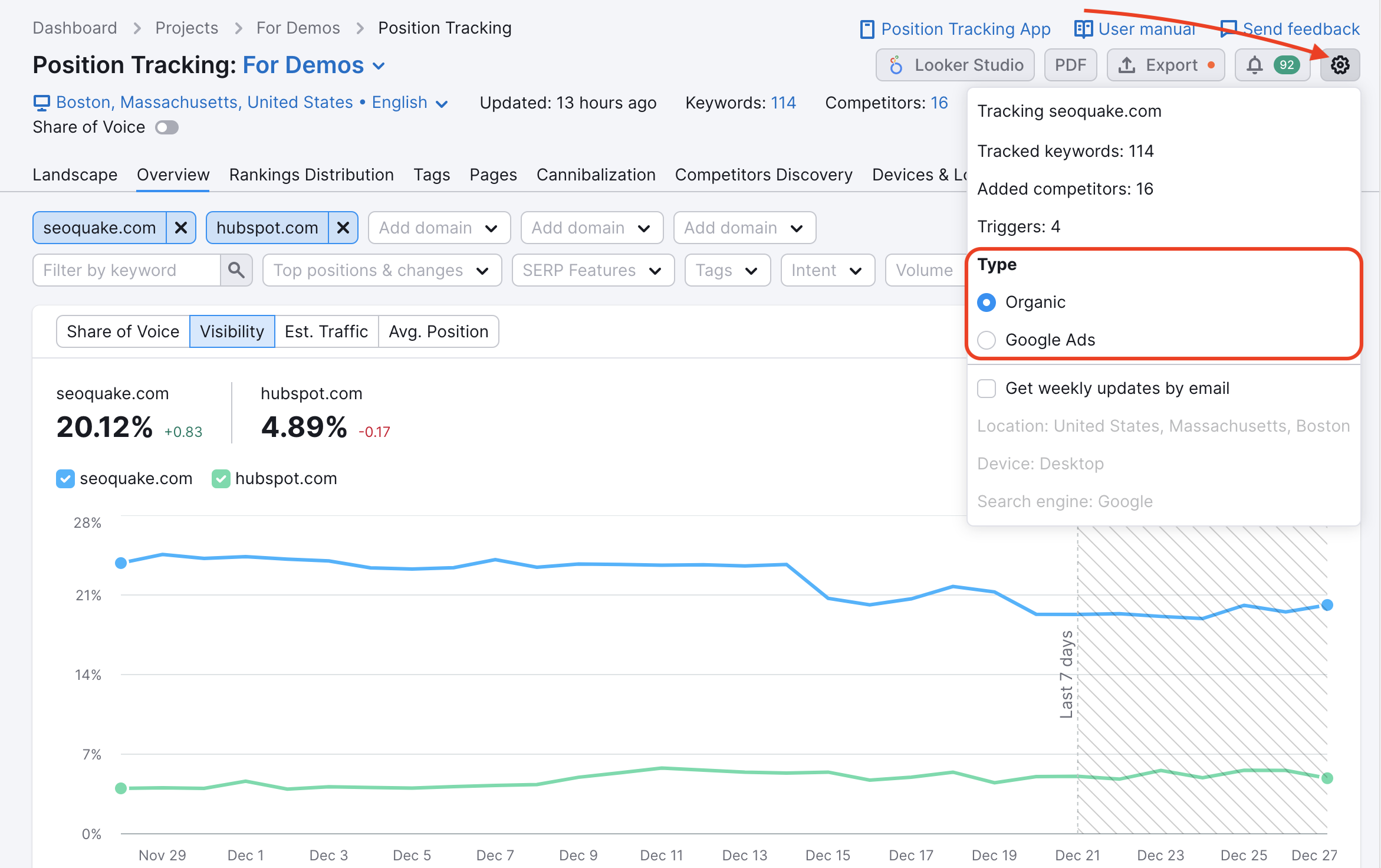
Task: Check Get weekly updates by email
Action: 987,389
